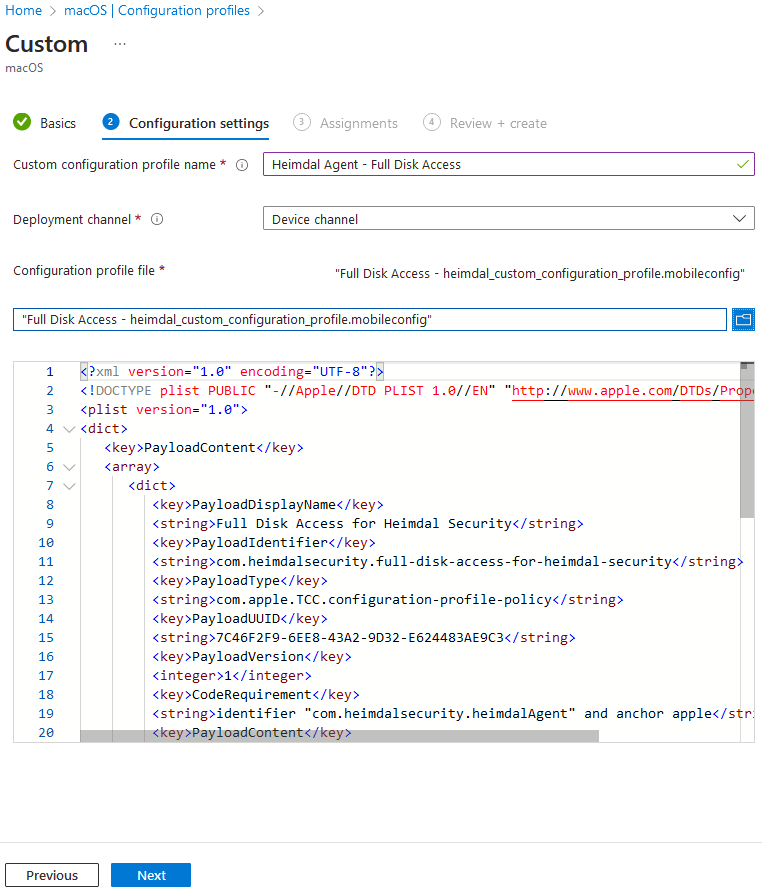Screen dimensions: 762x893
Task: Click the Next button
Action: pos(151,875)
